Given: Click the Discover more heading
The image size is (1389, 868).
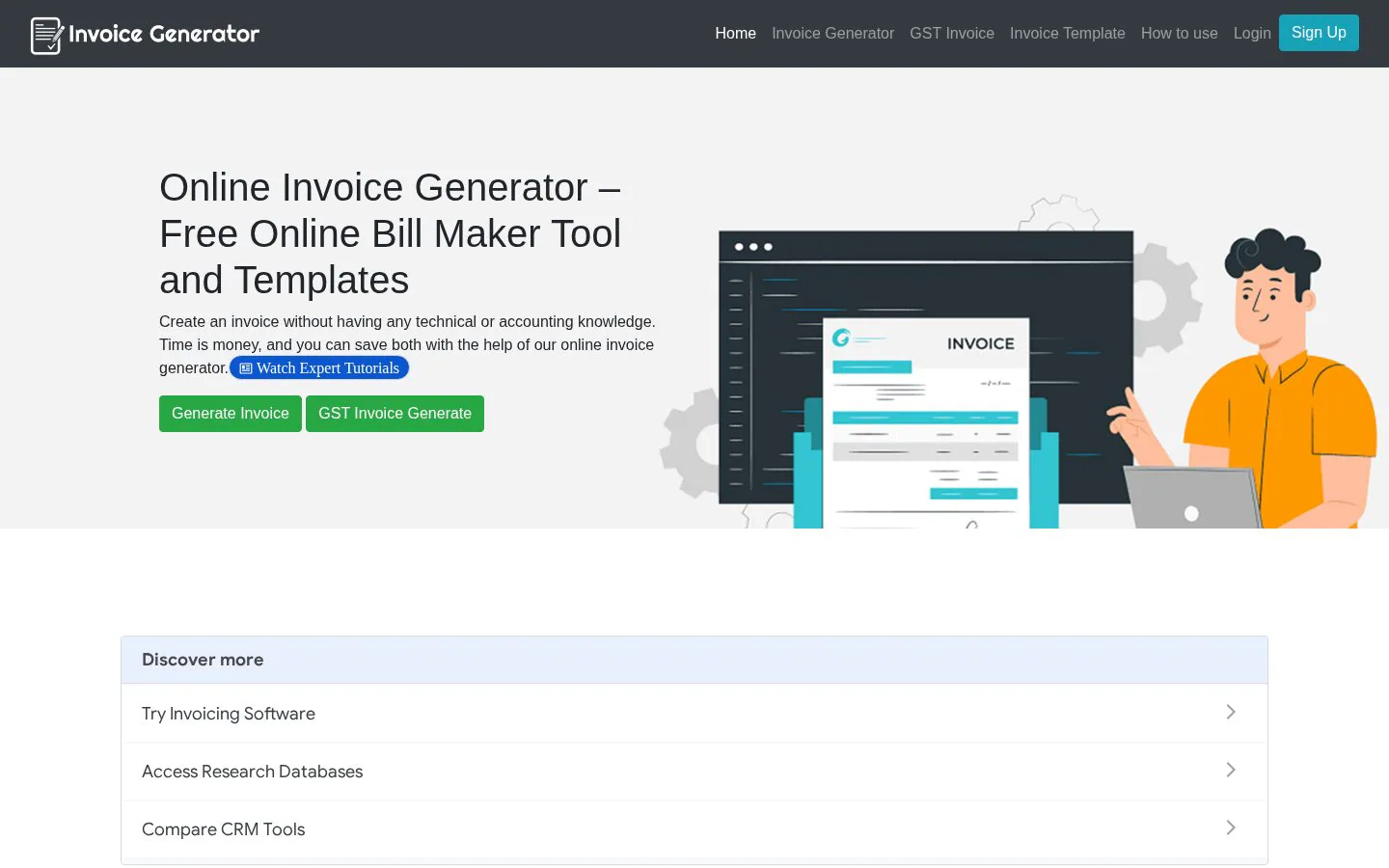Looking at the screenshot, I should [203, 660].
